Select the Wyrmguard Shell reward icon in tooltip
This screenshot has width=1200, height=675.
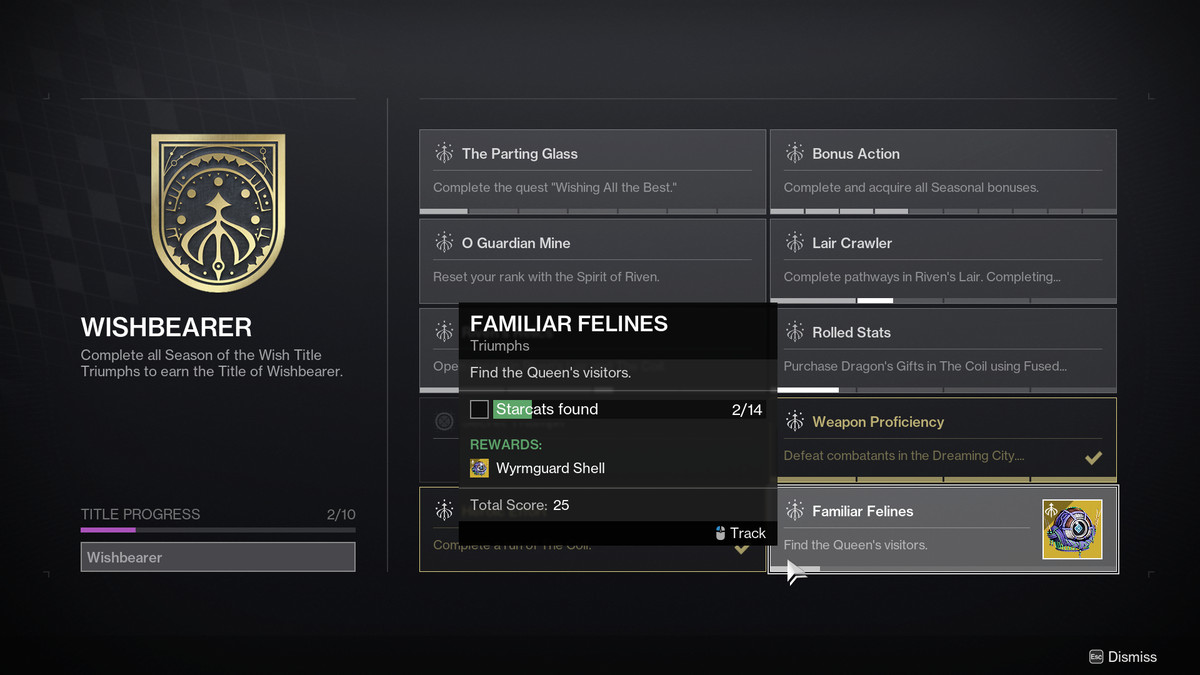point(480,468)
